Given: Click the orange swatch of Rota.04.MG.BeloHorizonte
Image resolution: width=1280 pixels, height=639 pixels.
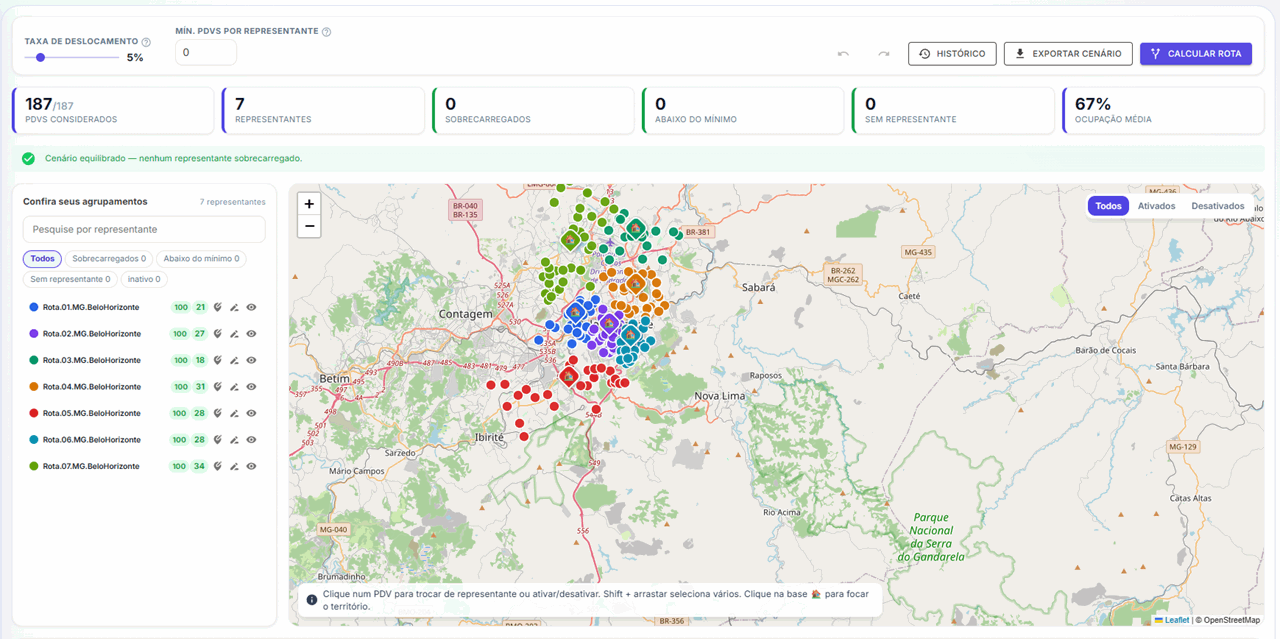Looking at the screenshot, I should 34,387.
